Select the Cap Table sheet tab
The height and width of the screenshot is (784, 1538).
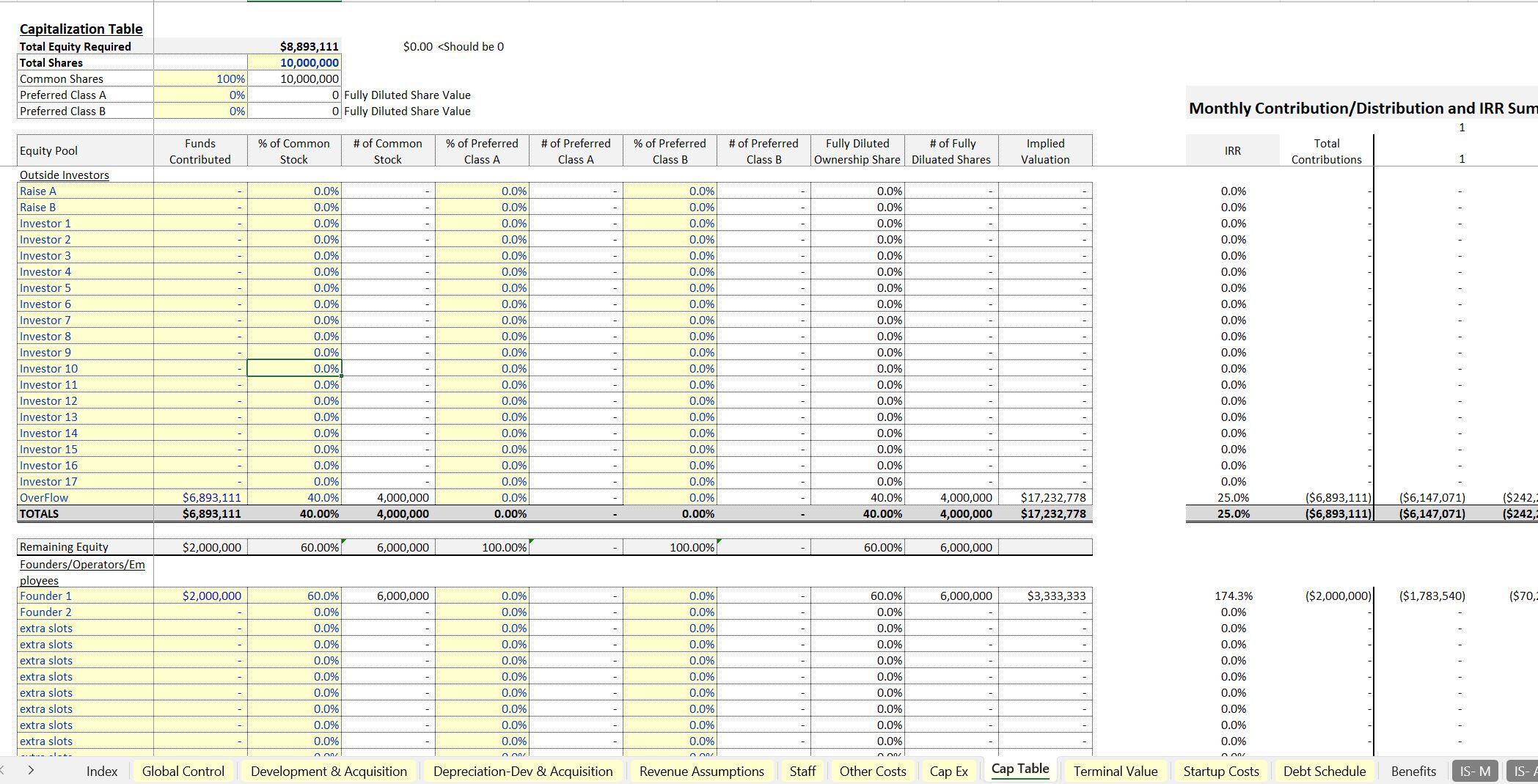click(x=1020, y=769)
